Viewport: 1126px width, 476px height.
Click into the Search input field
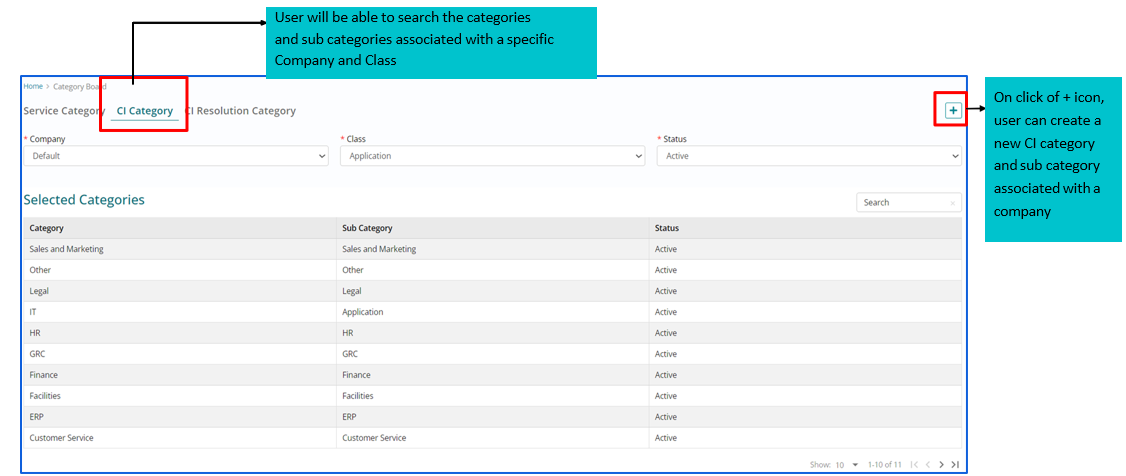pos(900,203)
